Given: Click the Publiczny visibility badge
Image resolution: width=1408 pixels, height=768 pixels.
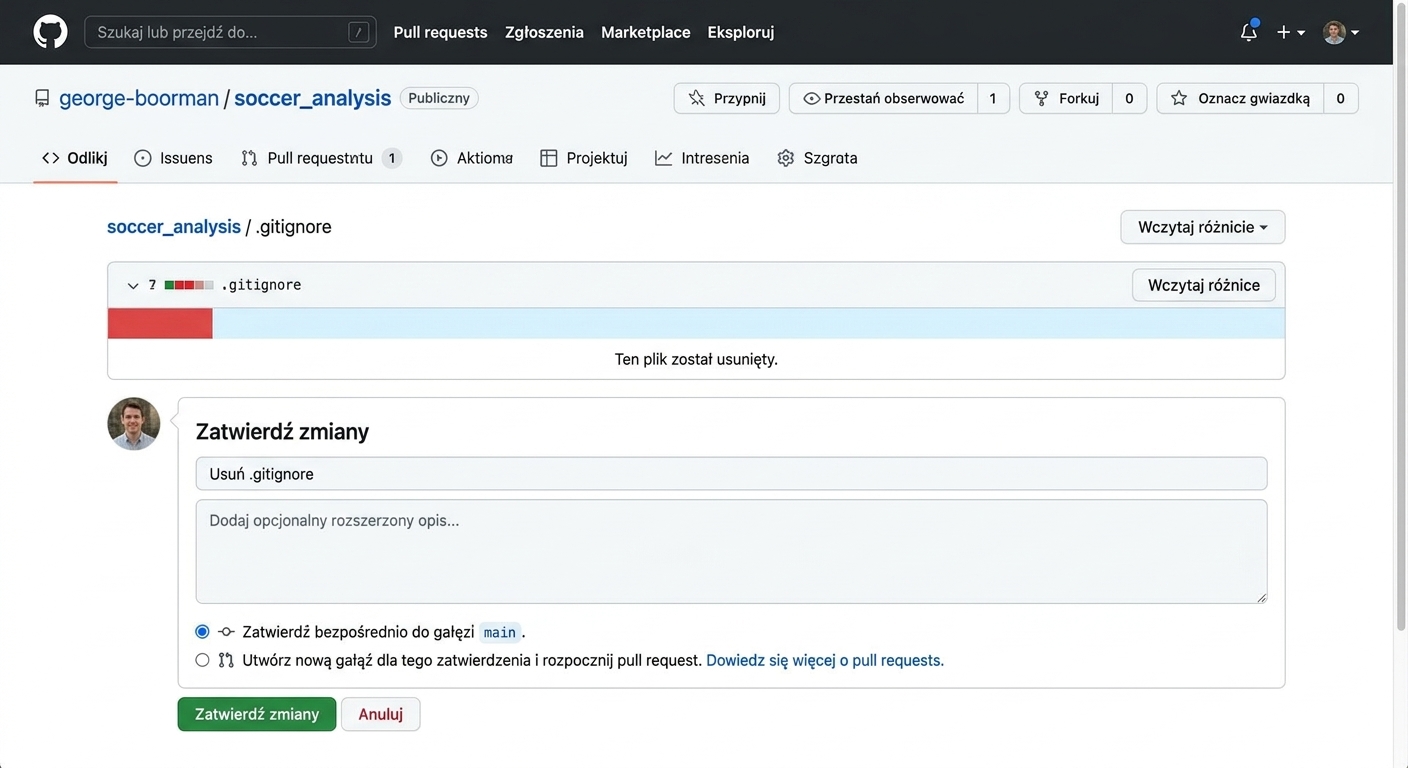Looking at the screenshot, I should (439, 98).
